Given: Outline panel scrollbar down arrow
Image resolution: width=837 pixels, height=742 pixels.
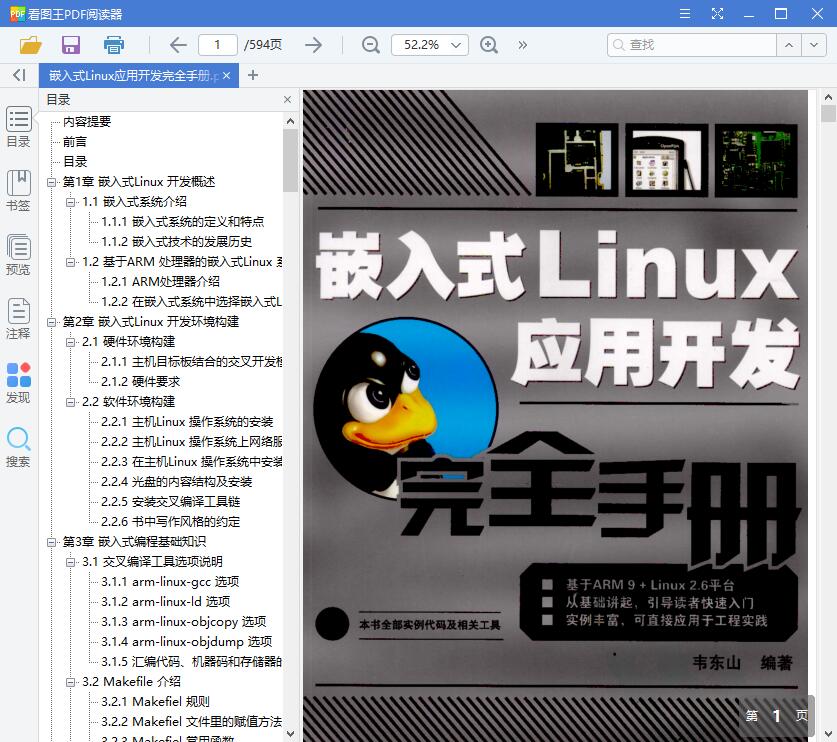Looking at the screenshot, I should (x=290, y=734).
